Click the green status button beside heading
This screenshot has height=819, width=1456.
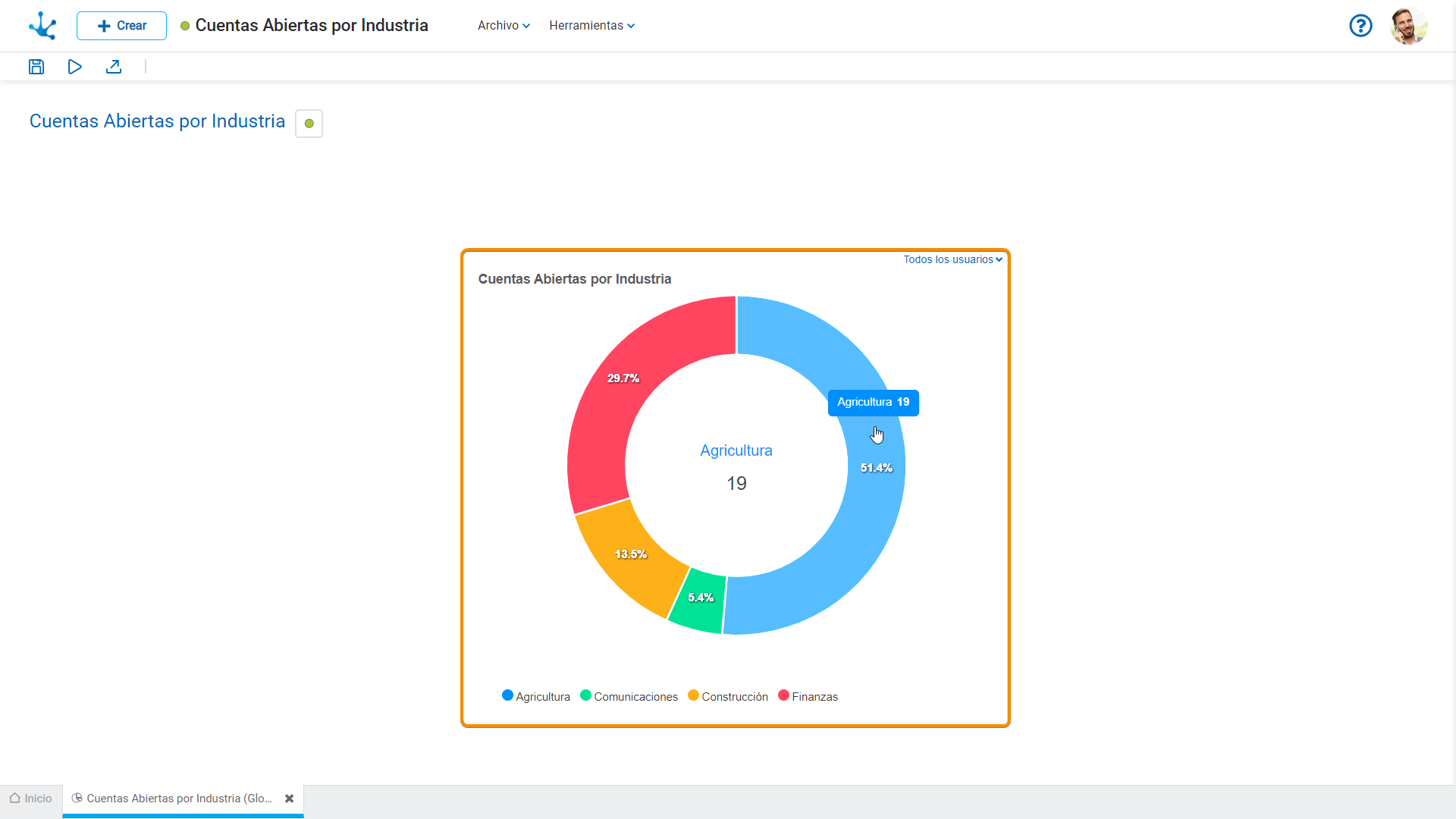(x=309, y=124)
